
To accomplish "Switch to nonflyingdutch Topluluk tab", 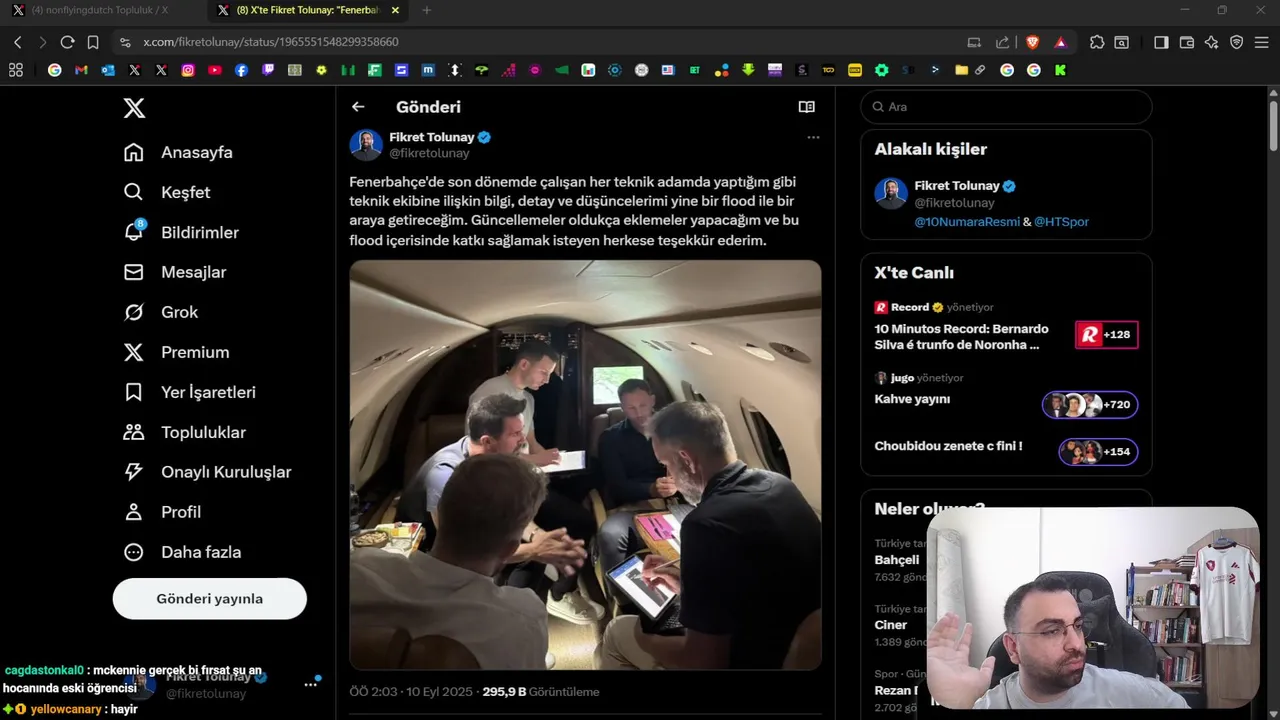I will coord(100,10).
